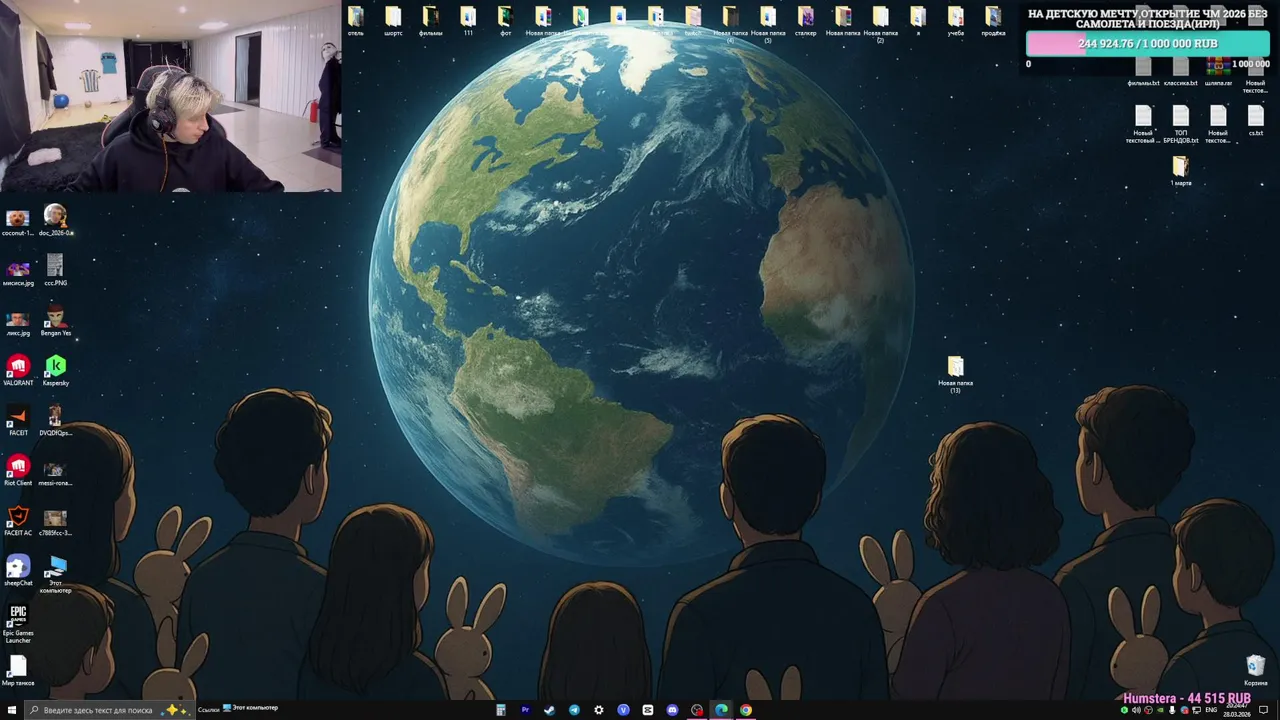This screenshot has height=720, width=1280.
Task: Open the sheepChat desktop icon
Action: 18,571
